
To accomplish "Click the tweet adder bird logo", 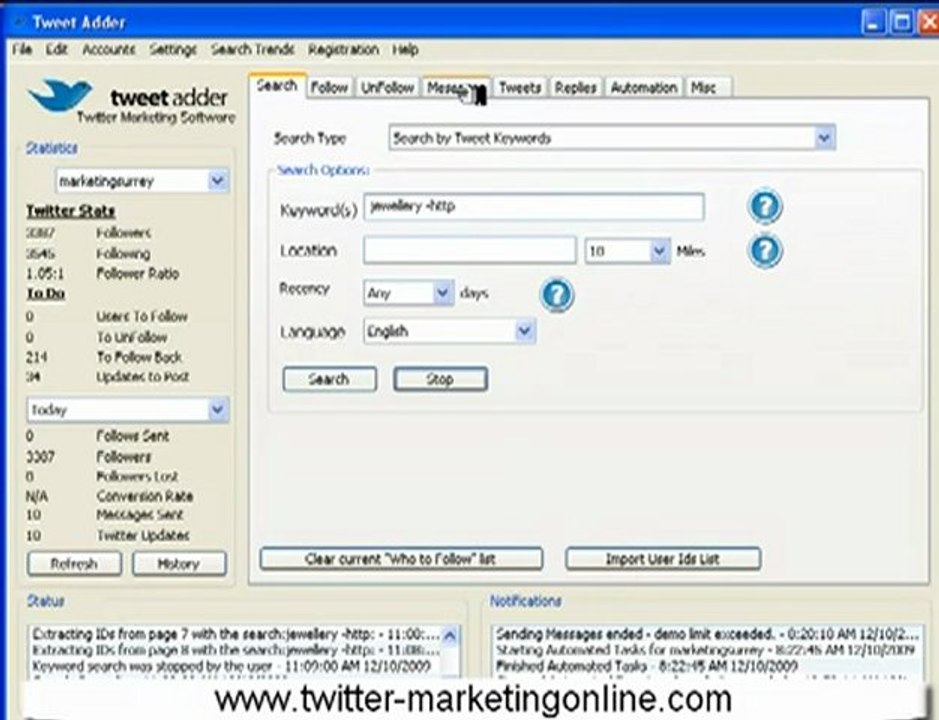I will coord(60,96).
